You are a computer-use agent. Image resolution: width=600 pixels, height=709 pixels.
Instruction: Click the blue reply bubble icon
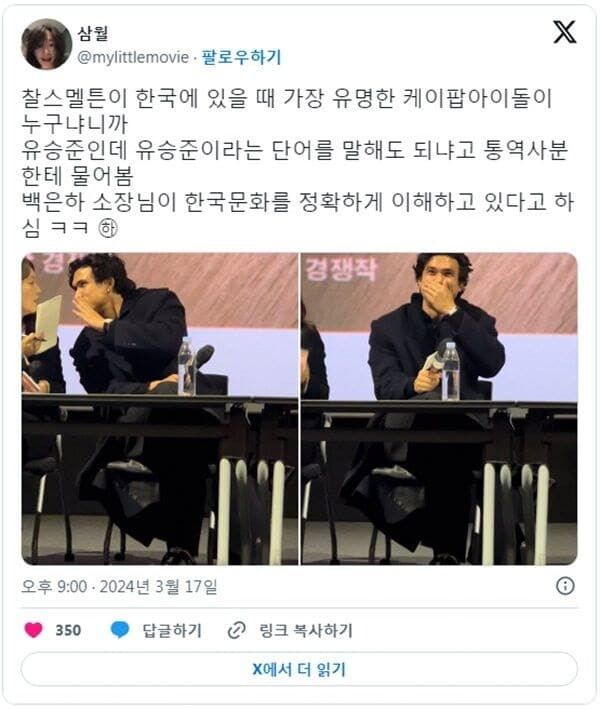120,630
